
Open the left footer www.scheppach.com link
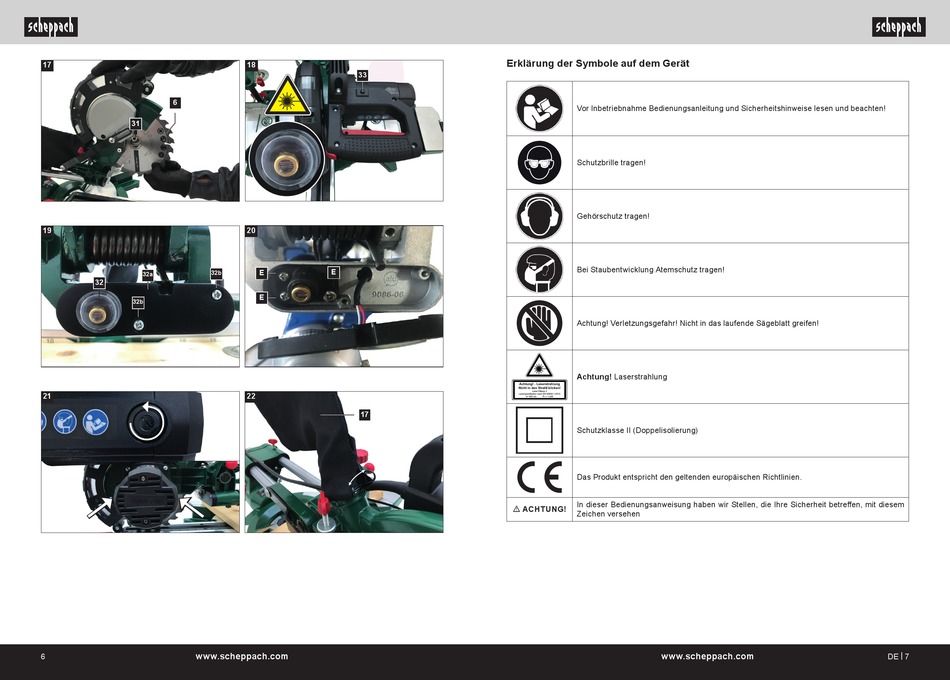click(241, 657)
